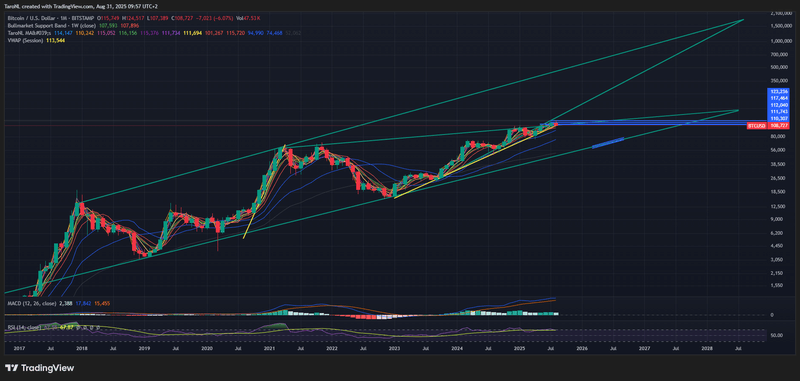Click the MACD value 17,842
The width and height of the screenshot is (800, 381).
click(83, 303)
